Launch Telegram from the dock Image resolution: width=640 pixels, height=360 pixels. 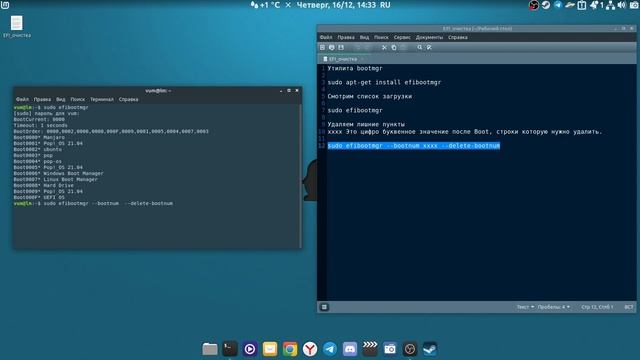[330, 349]
